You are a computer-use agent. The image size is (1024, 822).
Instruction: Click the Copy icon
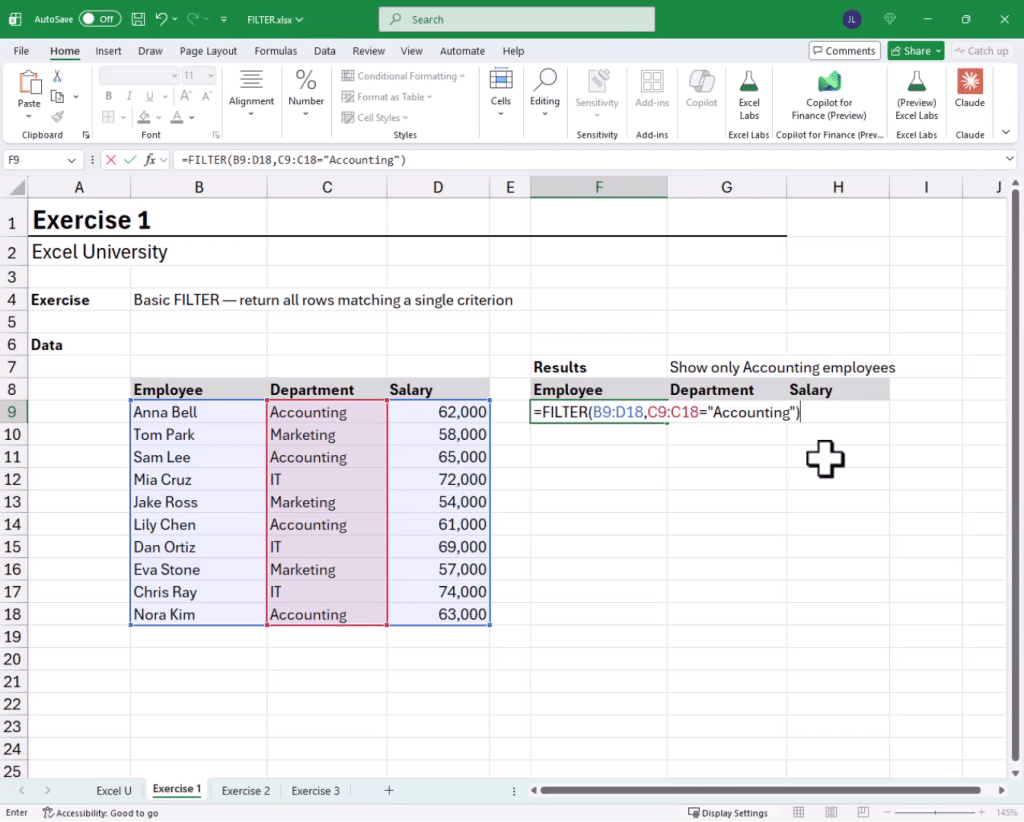(x=57, y=97)
